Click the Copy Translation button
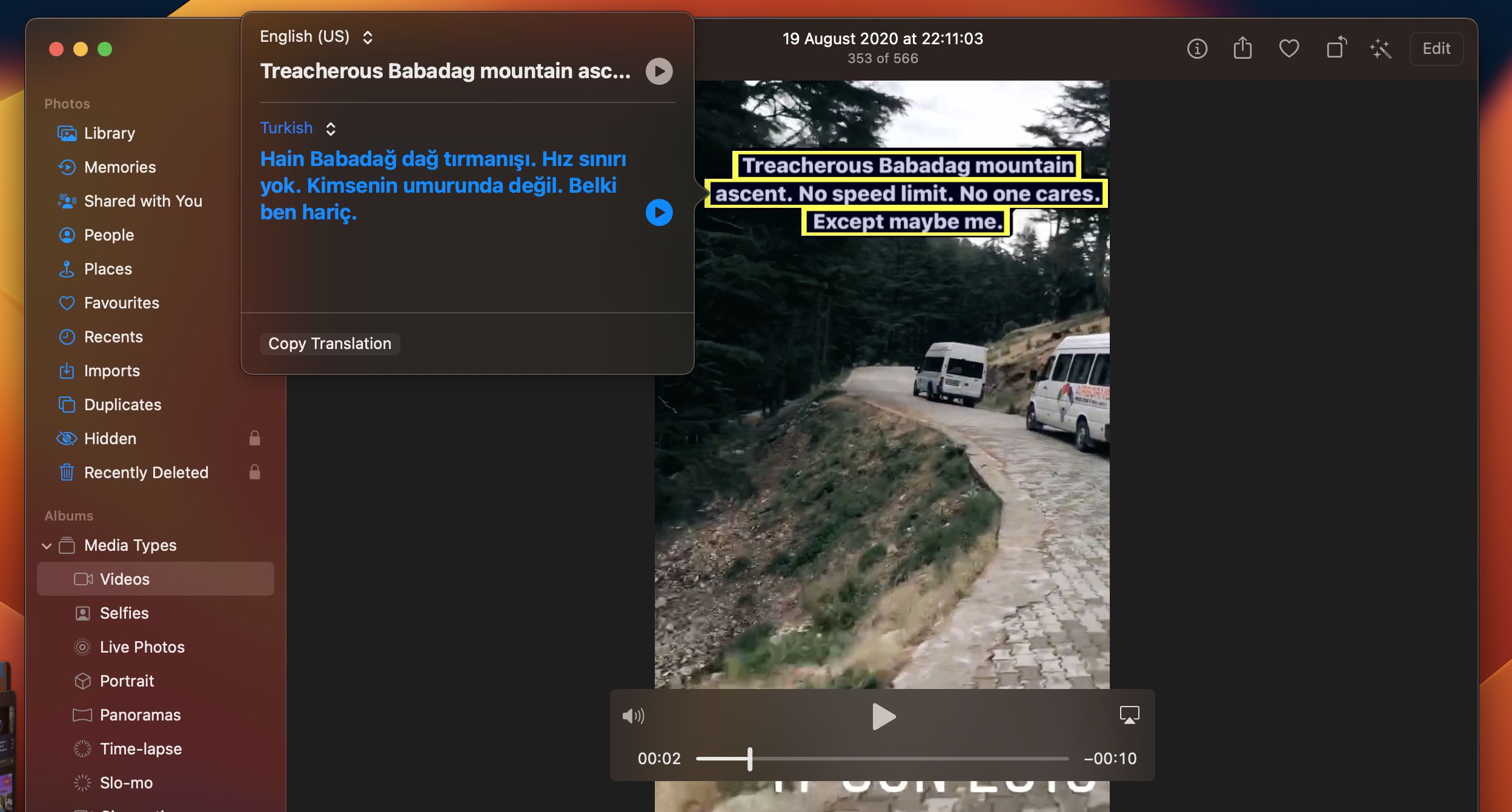This screenshot has width=1512, height=812. click(330, 344)
